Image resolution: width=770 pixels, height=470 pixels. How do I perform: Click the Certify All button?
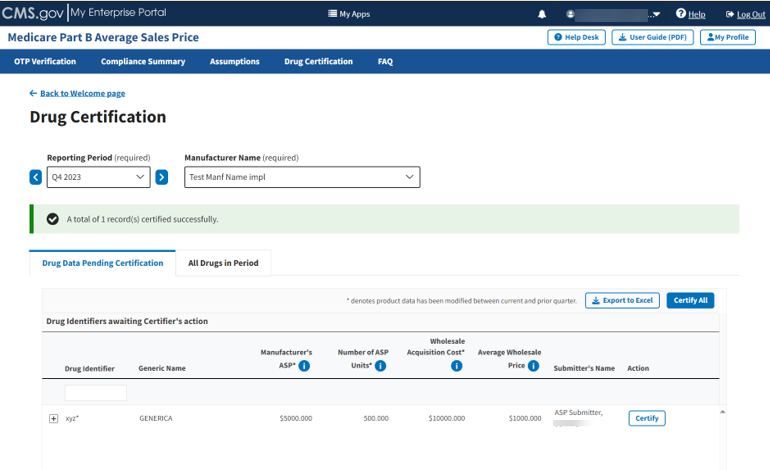(x=690, y=300)
